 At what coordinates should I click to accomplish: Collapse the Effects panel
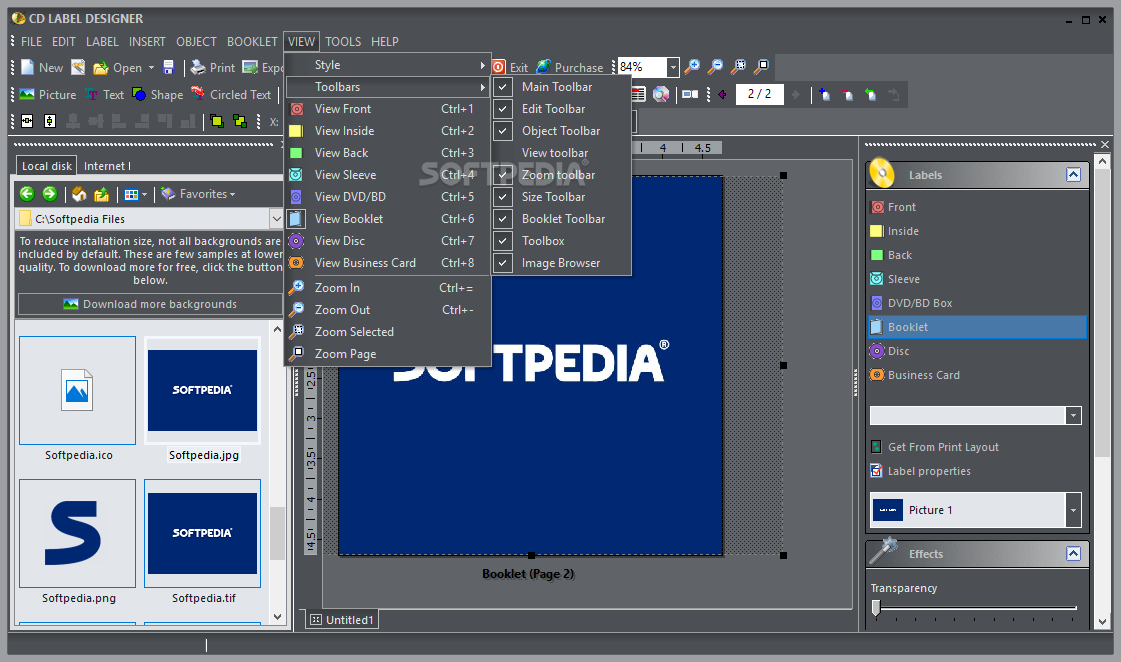[1073, 553]
